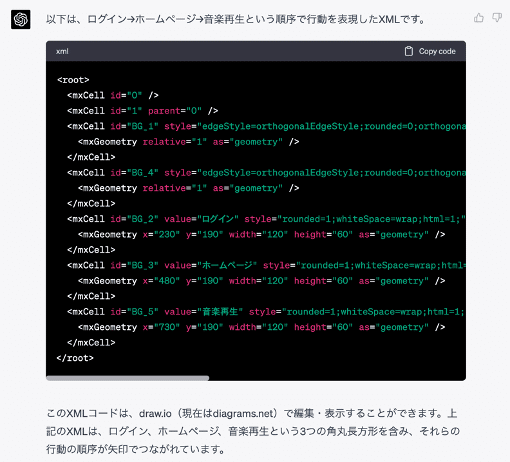This screenshot has width=510, height=462.
Task: Click the mxGeometry line with x="730"
Action: (262, 327)
